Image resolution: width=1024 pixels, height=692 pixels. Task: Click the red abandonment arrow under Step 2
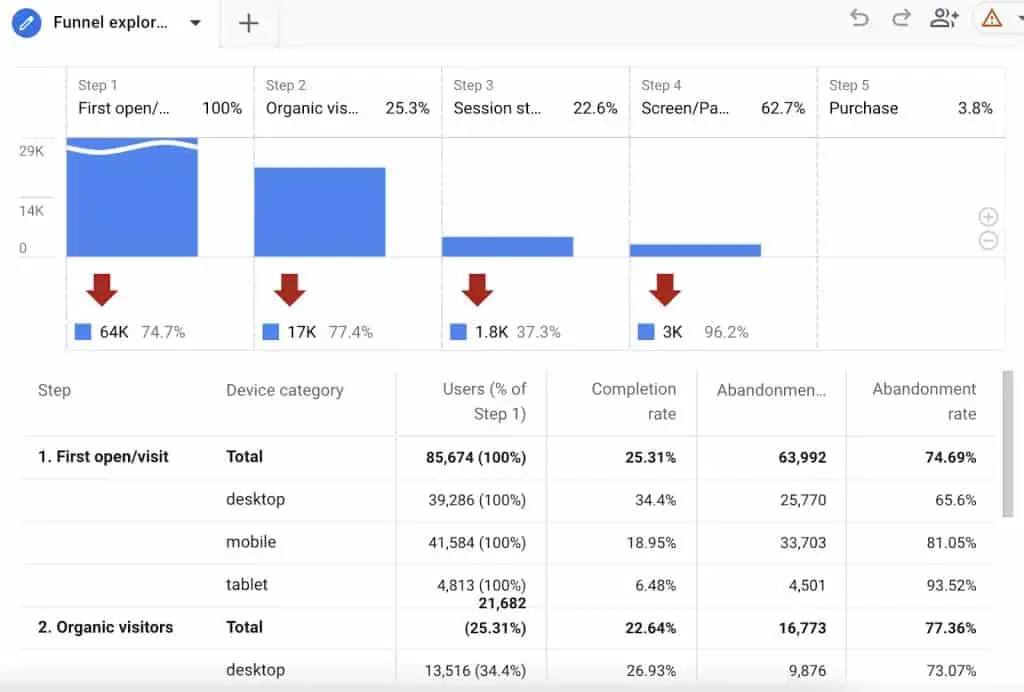(290, 290)
